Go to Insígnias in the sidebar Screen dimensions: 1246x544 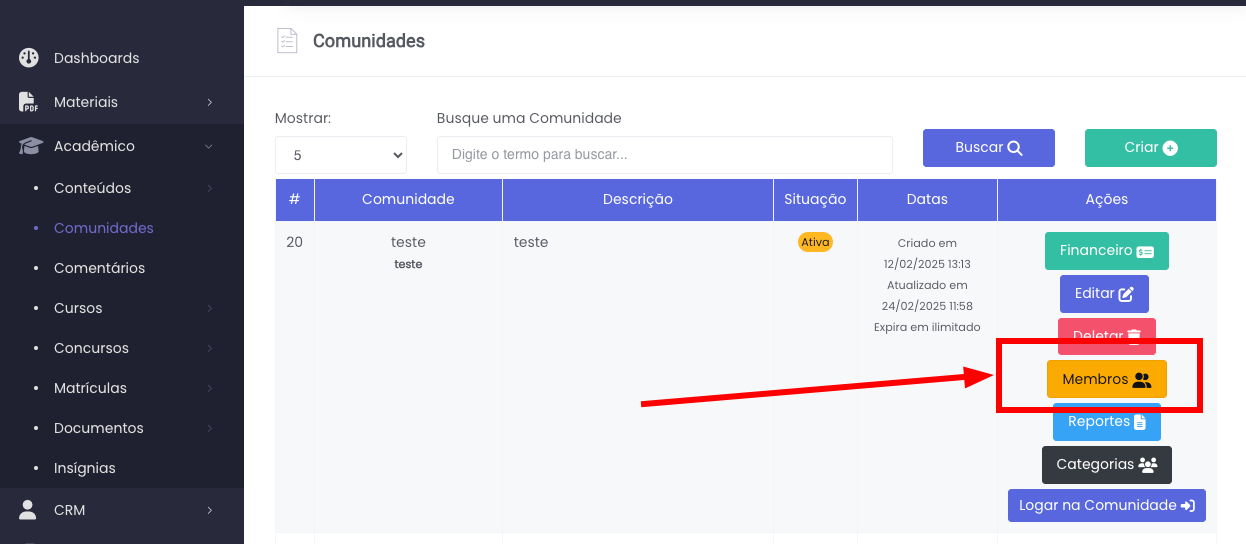click(x=85, y=468)
